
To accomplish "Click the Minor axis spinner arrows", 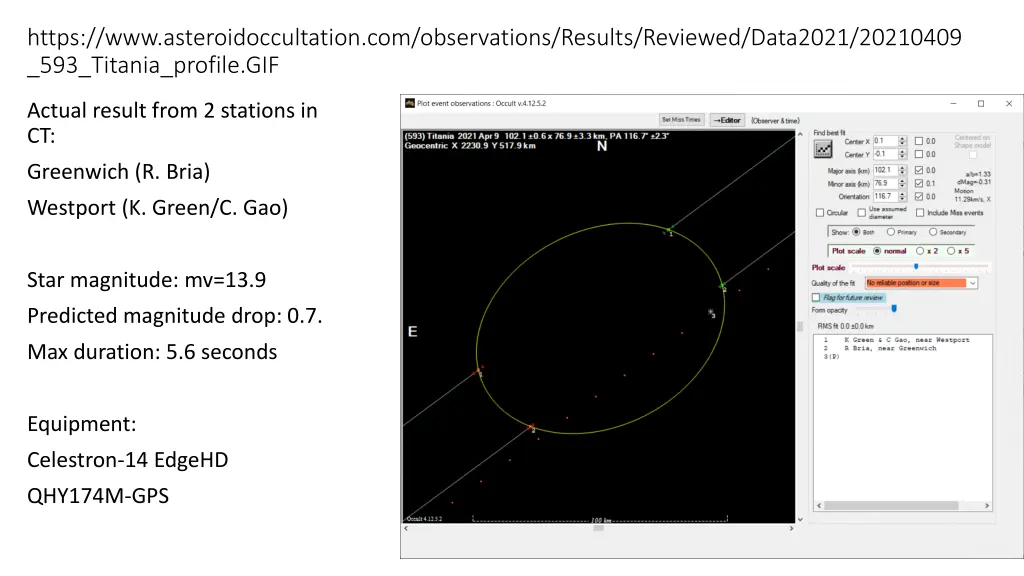I will (x=903, y=184).
